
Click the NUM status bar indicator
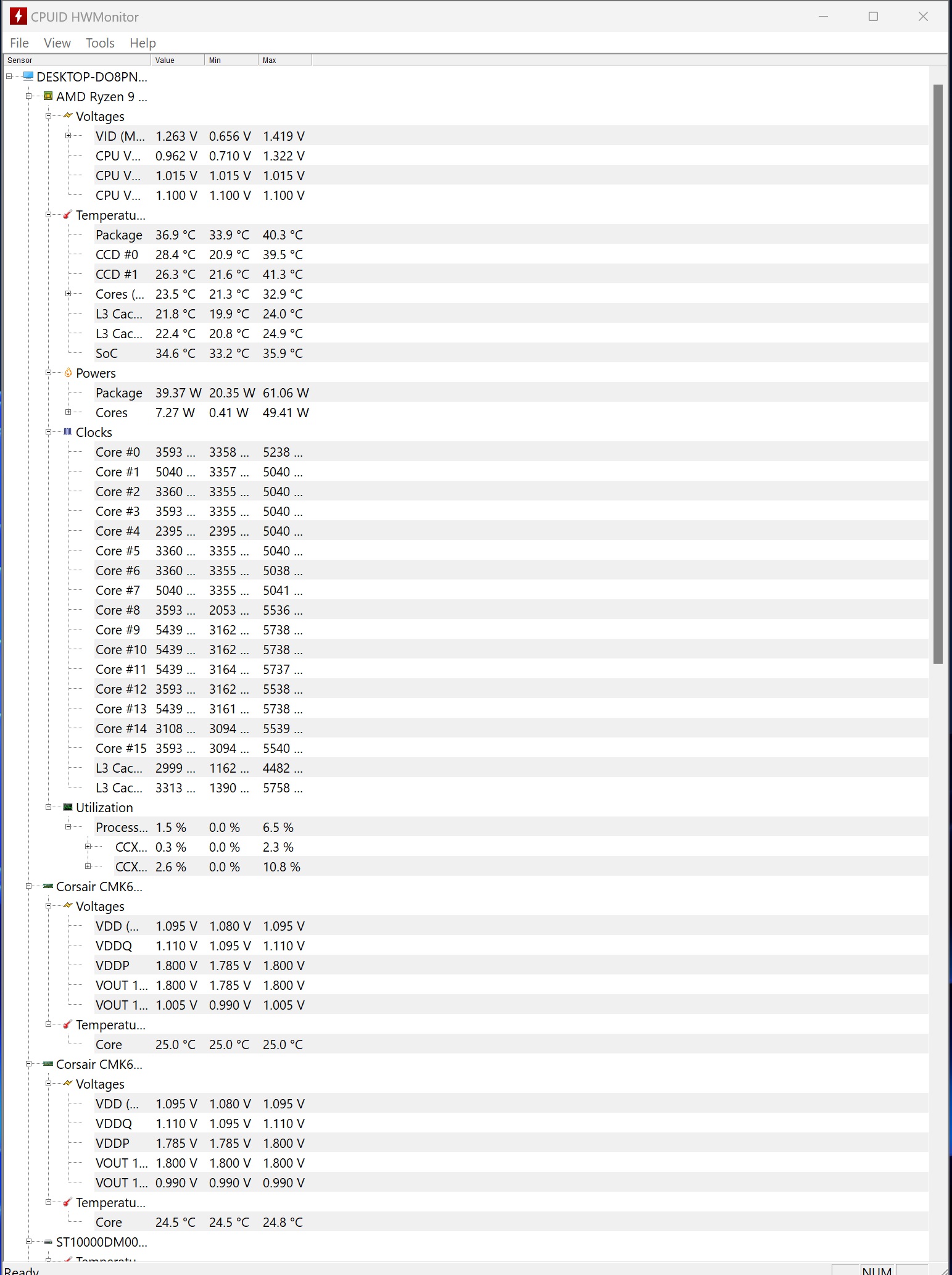[877, 1270]
